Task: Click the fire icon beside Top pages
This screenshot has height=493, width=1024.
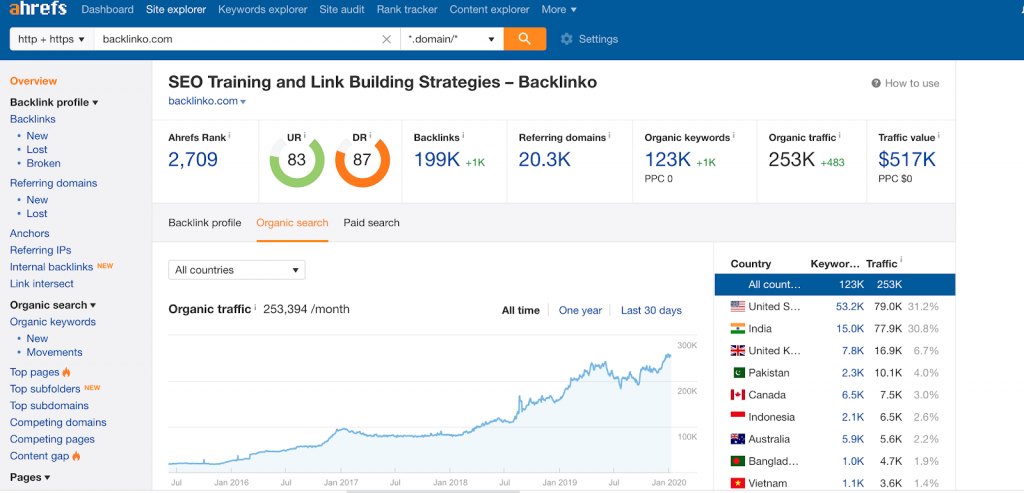Action: [66, 372]
